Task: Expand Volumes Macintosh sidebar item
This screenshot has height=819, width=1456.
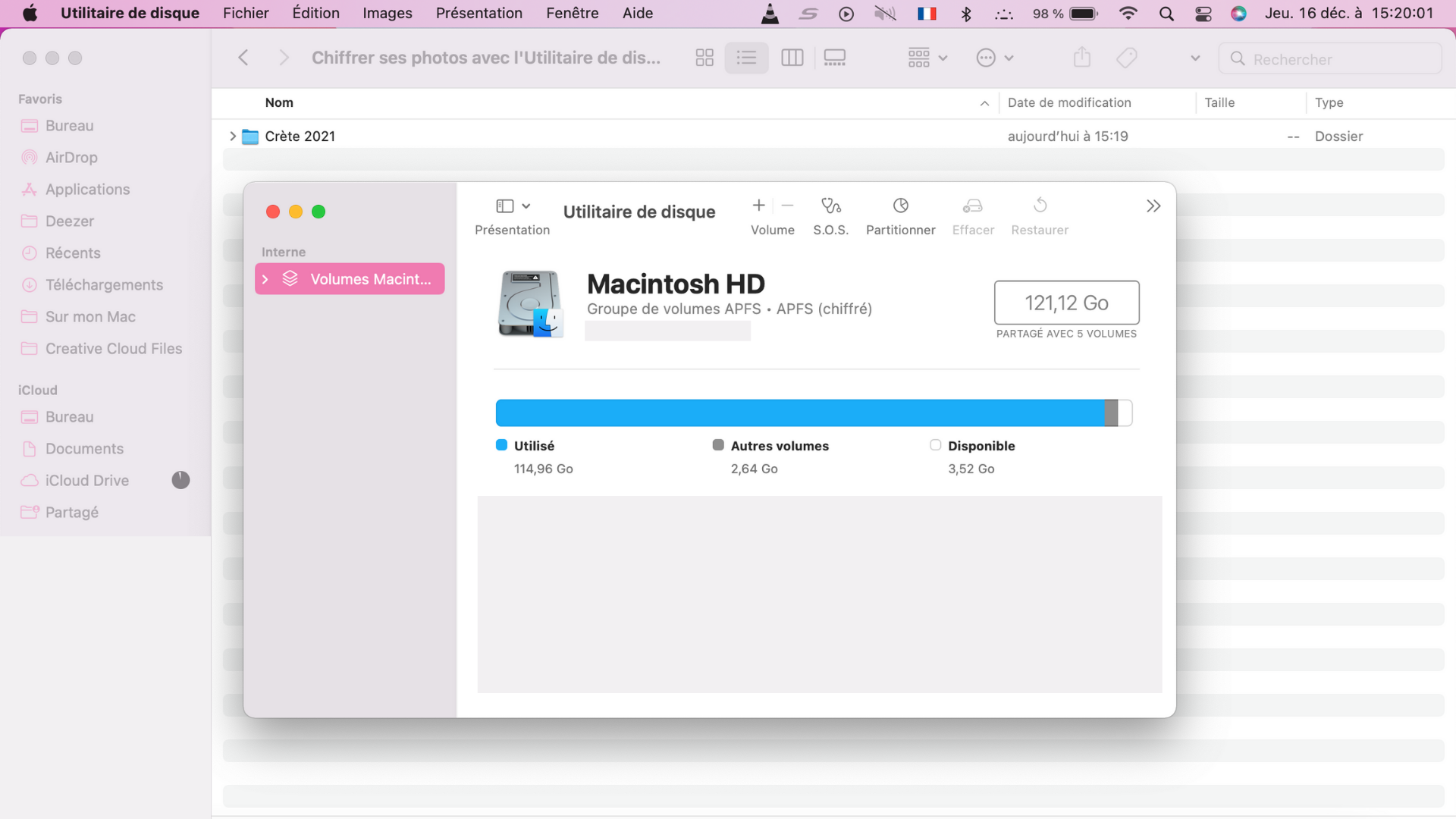Action: (265, 279)
